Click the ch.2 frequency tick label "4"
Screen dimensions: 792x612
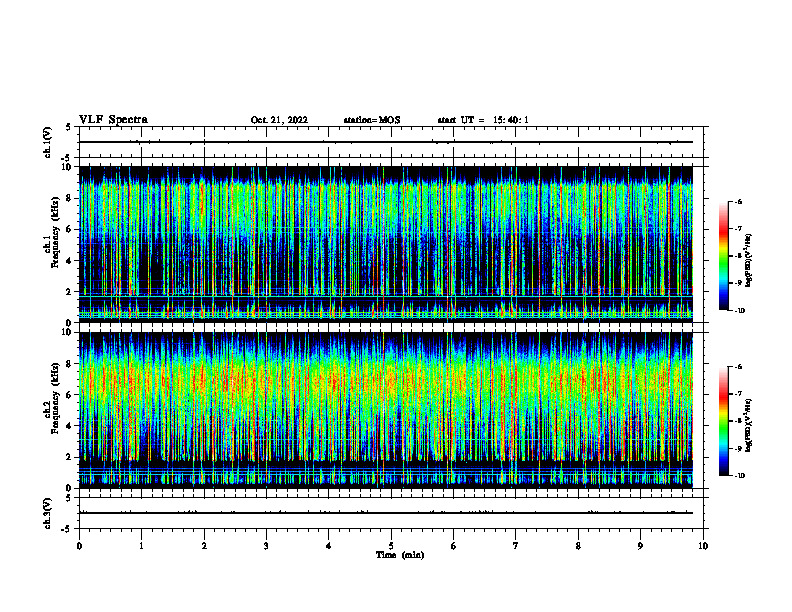coord(70,426)
